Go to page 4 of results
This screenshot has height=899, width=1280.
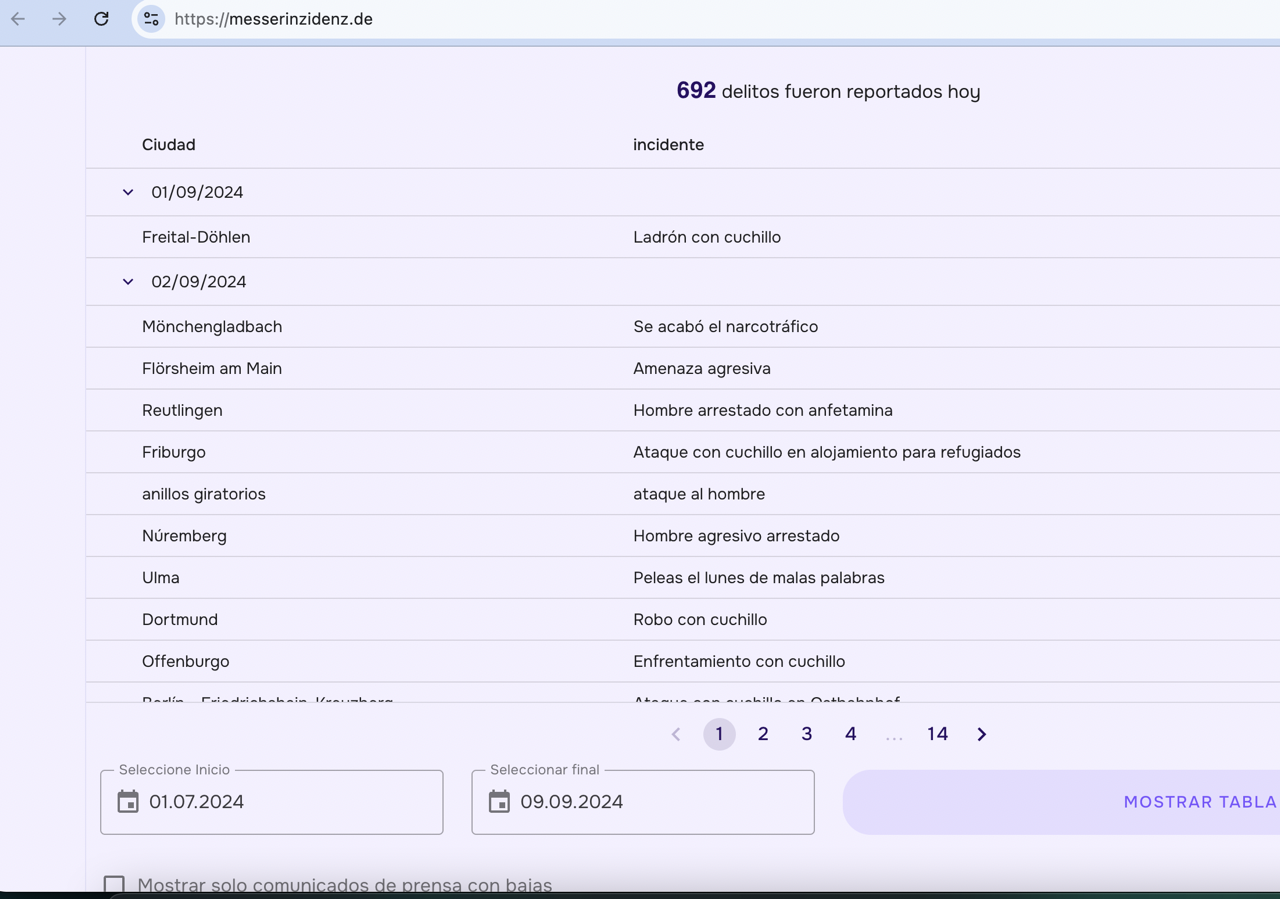[x=850, y=734]
